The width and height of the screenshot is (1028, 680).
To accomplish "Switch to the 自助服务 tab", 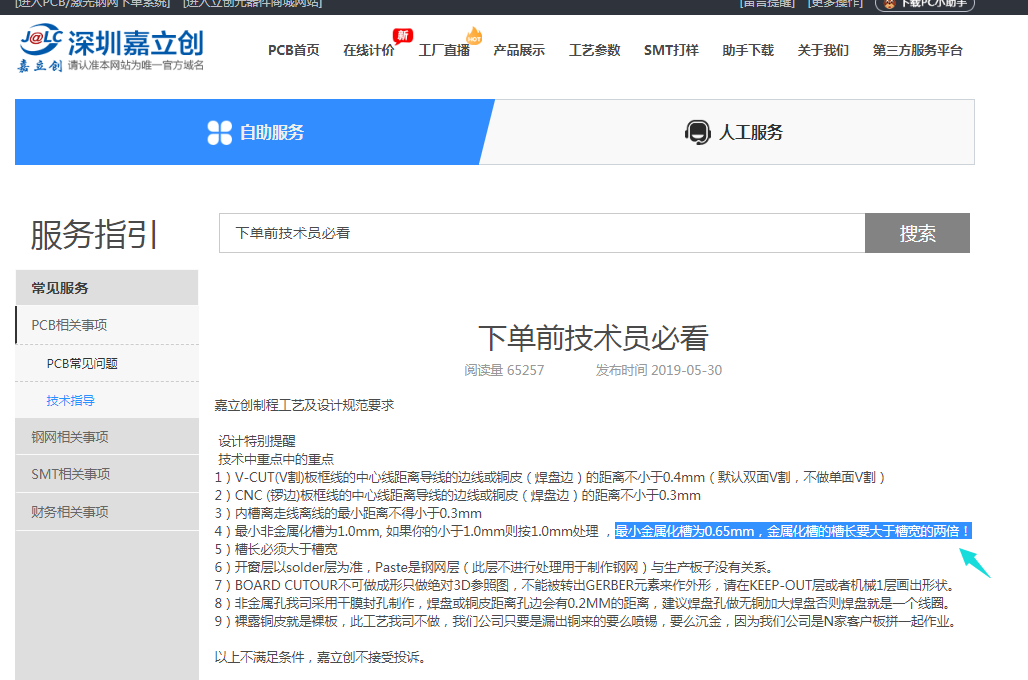I will [x=255, y=132].
